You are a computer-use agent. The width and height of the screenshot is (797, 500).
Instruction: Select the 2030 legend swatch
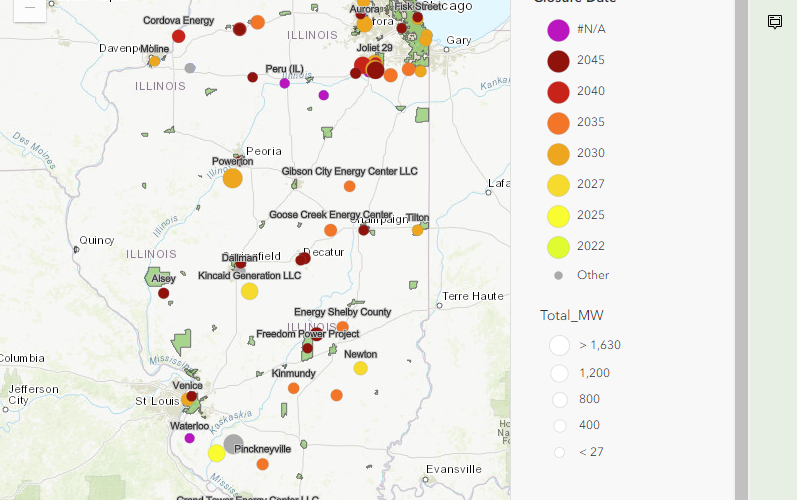point(558,154)
